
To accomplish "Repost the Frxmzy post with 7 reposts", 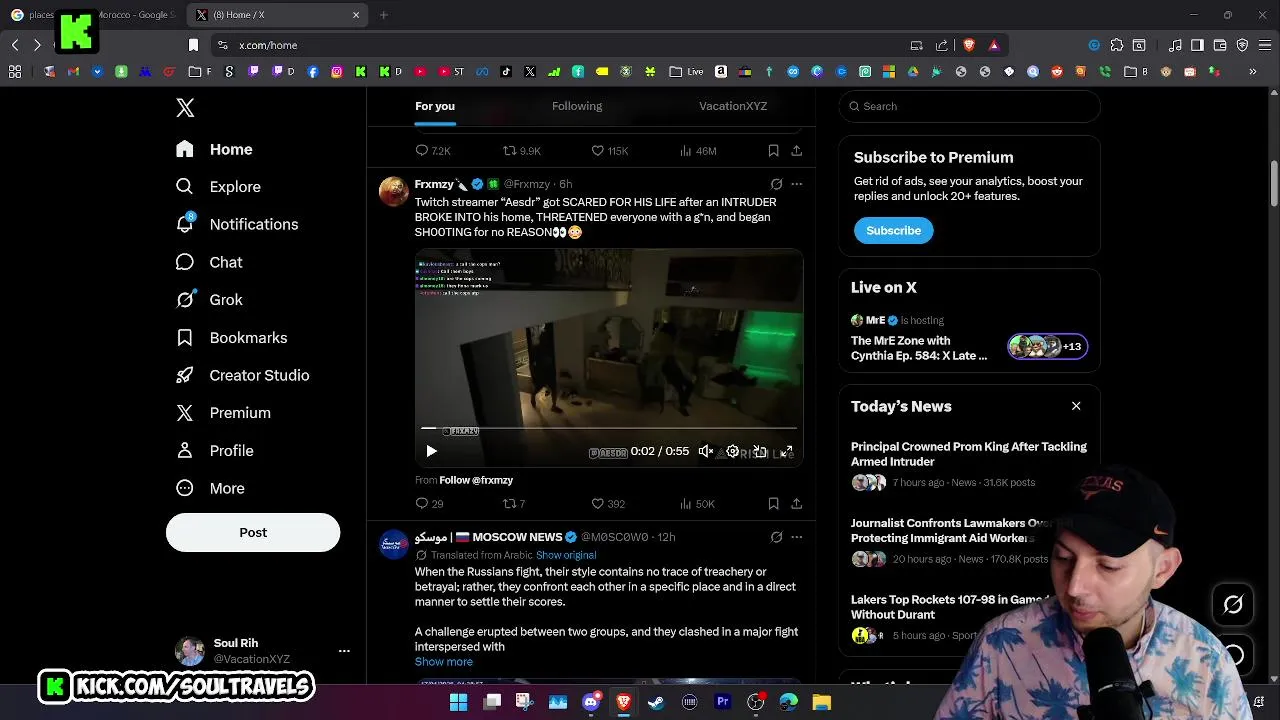I will pos(513,504).
